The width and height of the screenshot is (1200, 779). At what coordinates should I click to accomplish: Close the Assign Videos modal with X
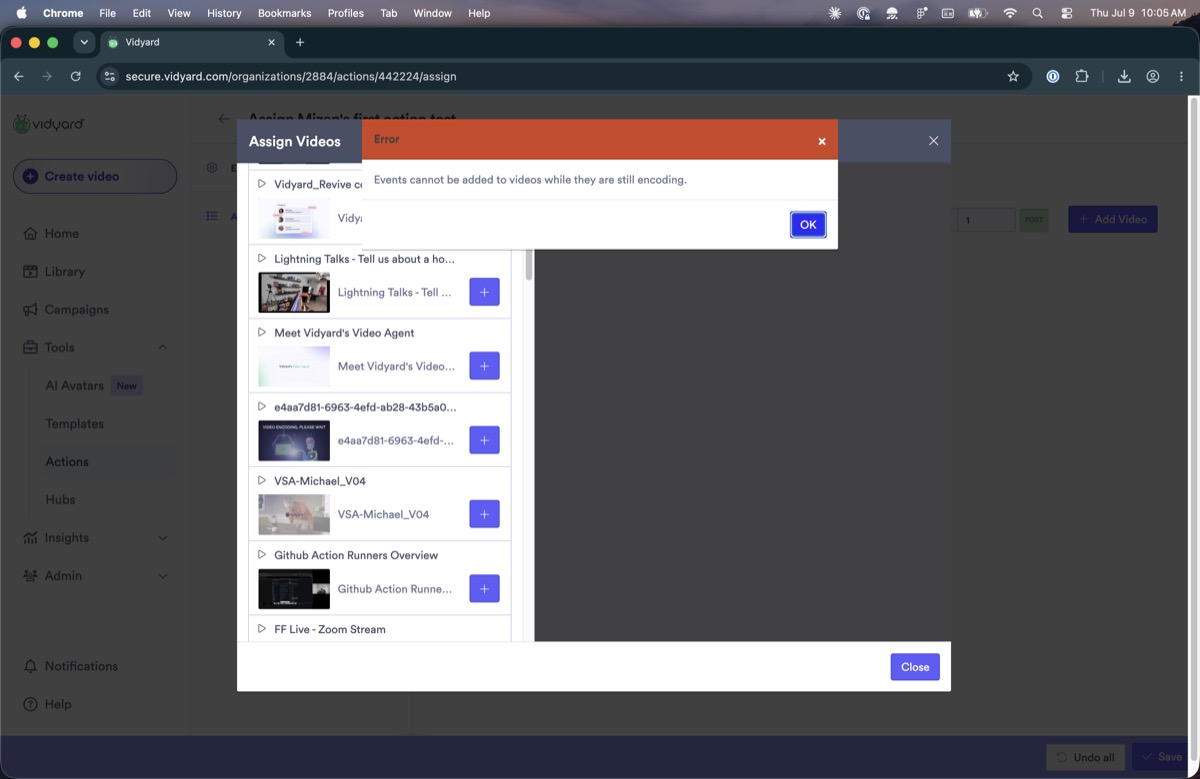click(x=933, y=141)
